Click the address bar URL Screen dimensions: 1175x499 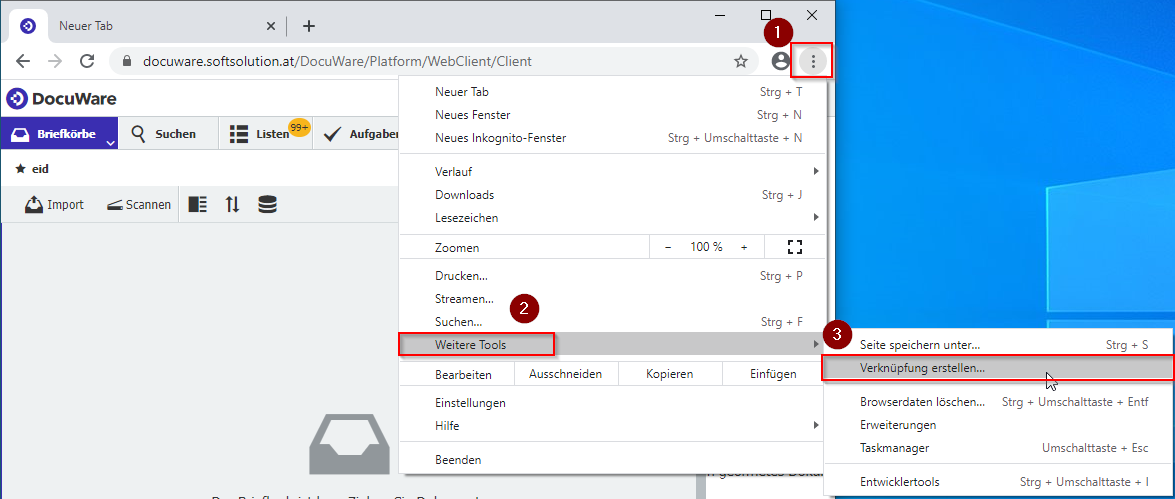[x=337, y=61]
